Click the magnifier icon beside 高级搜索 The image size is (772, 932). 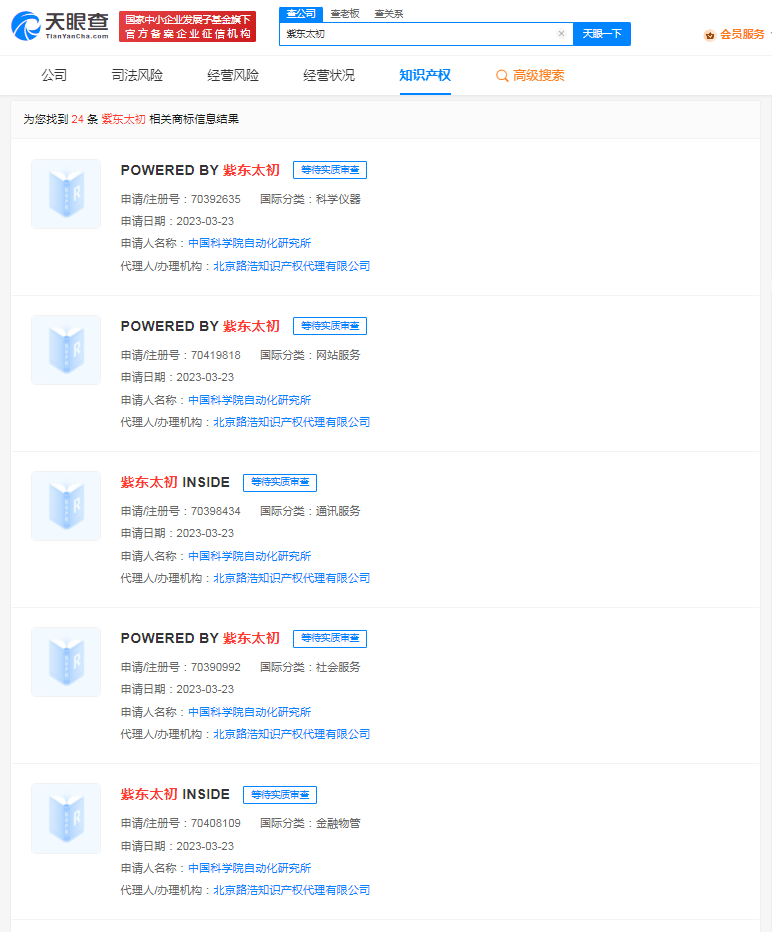502,76
